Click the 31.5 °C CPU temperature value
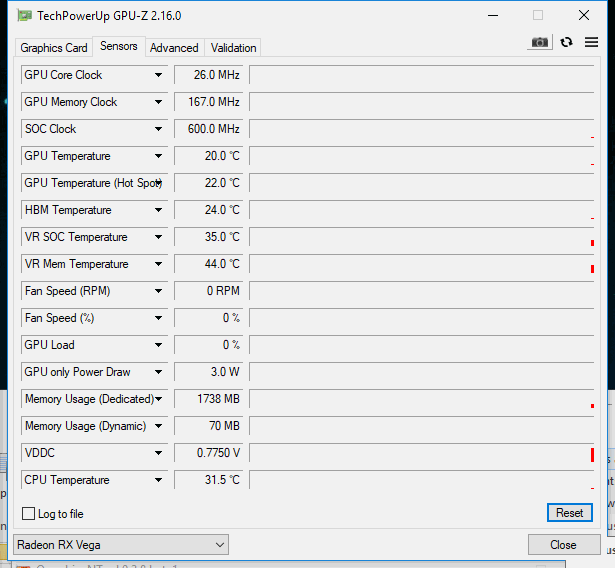Image resolution: width=615 pixels, height=568 pixels. pos(209,480)
